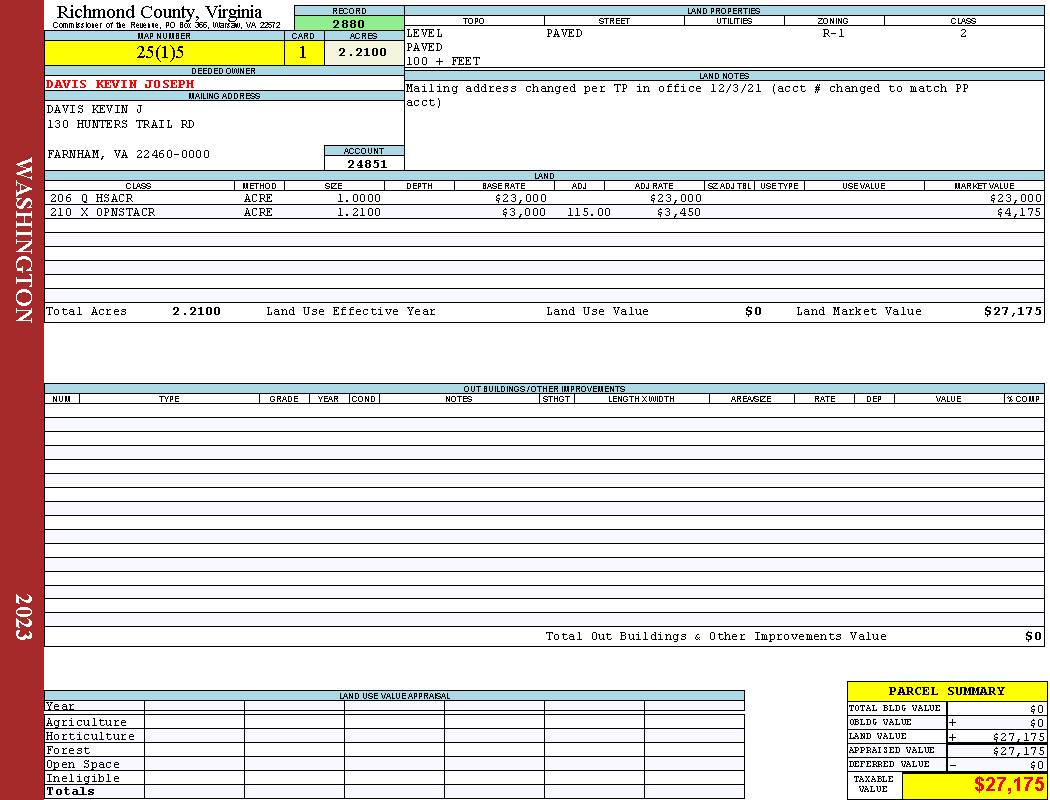Image resolution: width=1050 pixels, height=800 pixels.
Task: Click size 1.0000 in the HSACR row
Action: (358, 198)
